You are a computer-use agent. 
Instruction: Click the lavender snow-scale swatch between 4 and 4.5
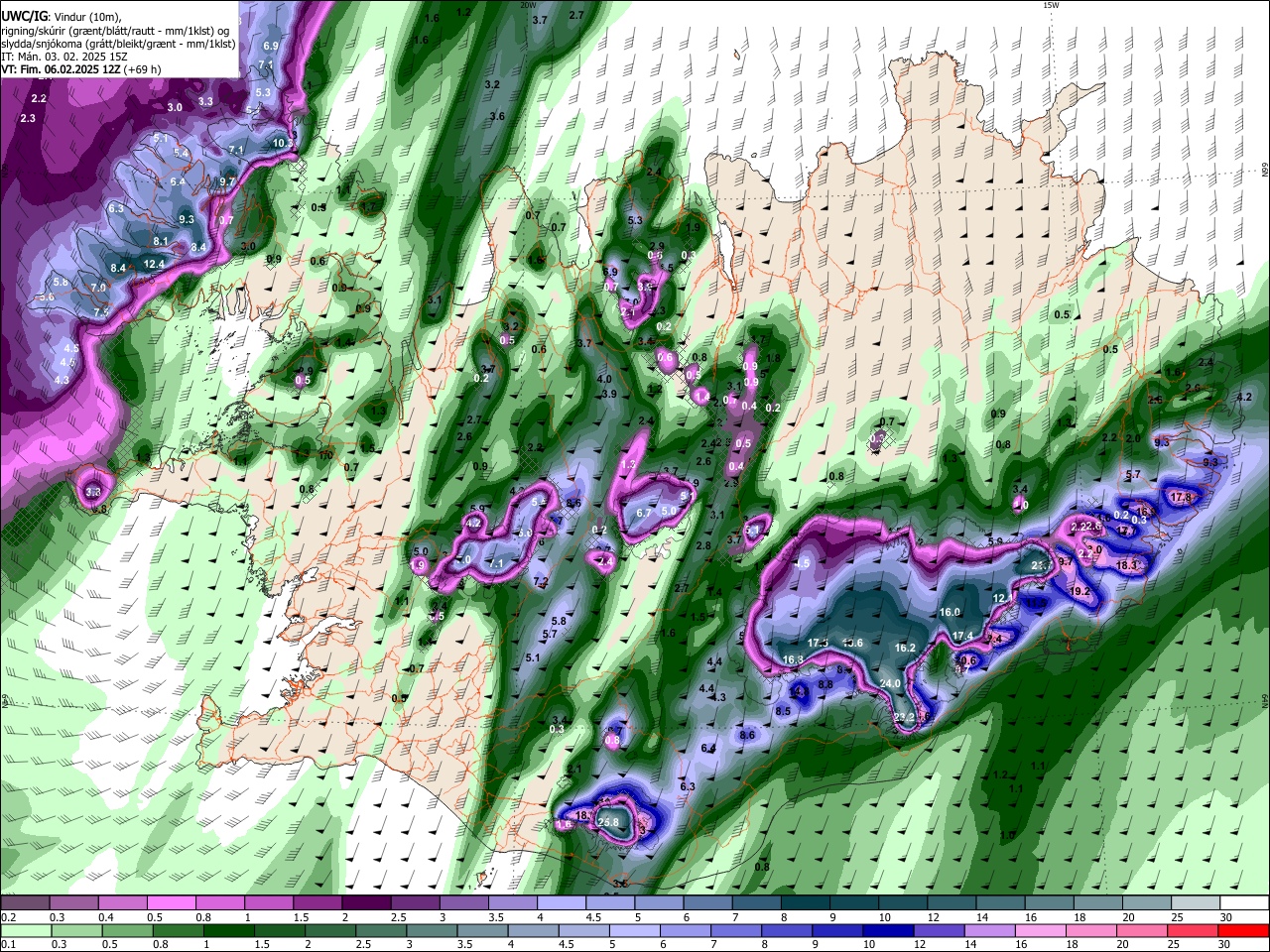(562, 903)
